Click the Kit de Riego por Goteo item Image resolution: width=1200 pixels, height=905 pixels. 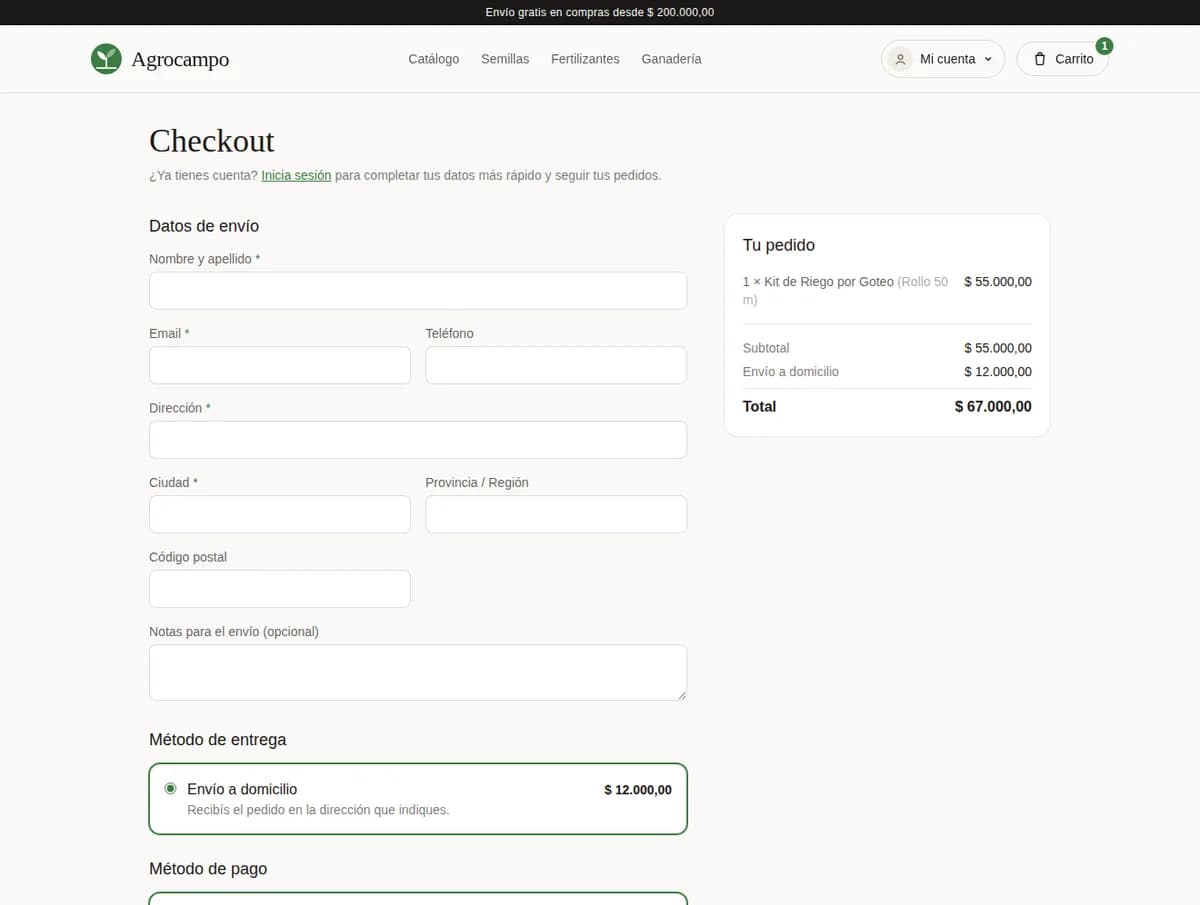[846, 291]
